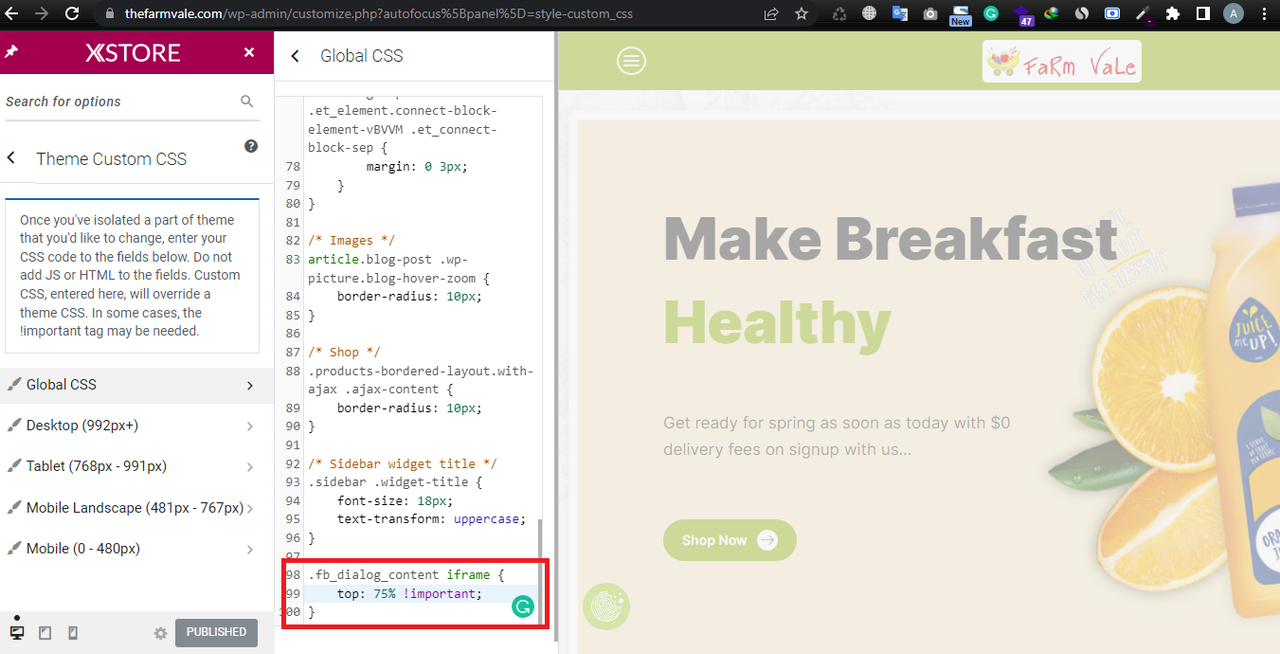
Task: Reload the page with the refresh icon
Action: pyautogui.click(x=72, y=14)
